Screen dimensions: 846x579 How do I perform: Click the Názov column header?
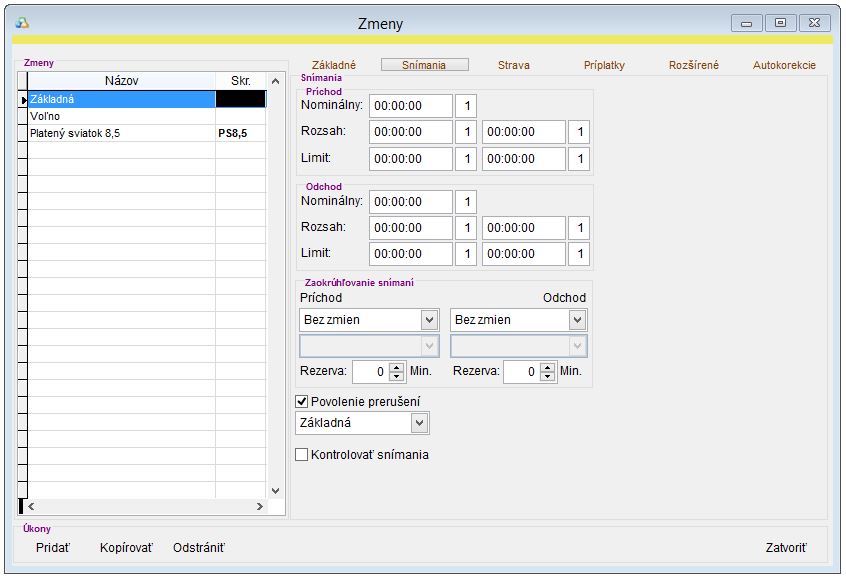coord(121,81)
